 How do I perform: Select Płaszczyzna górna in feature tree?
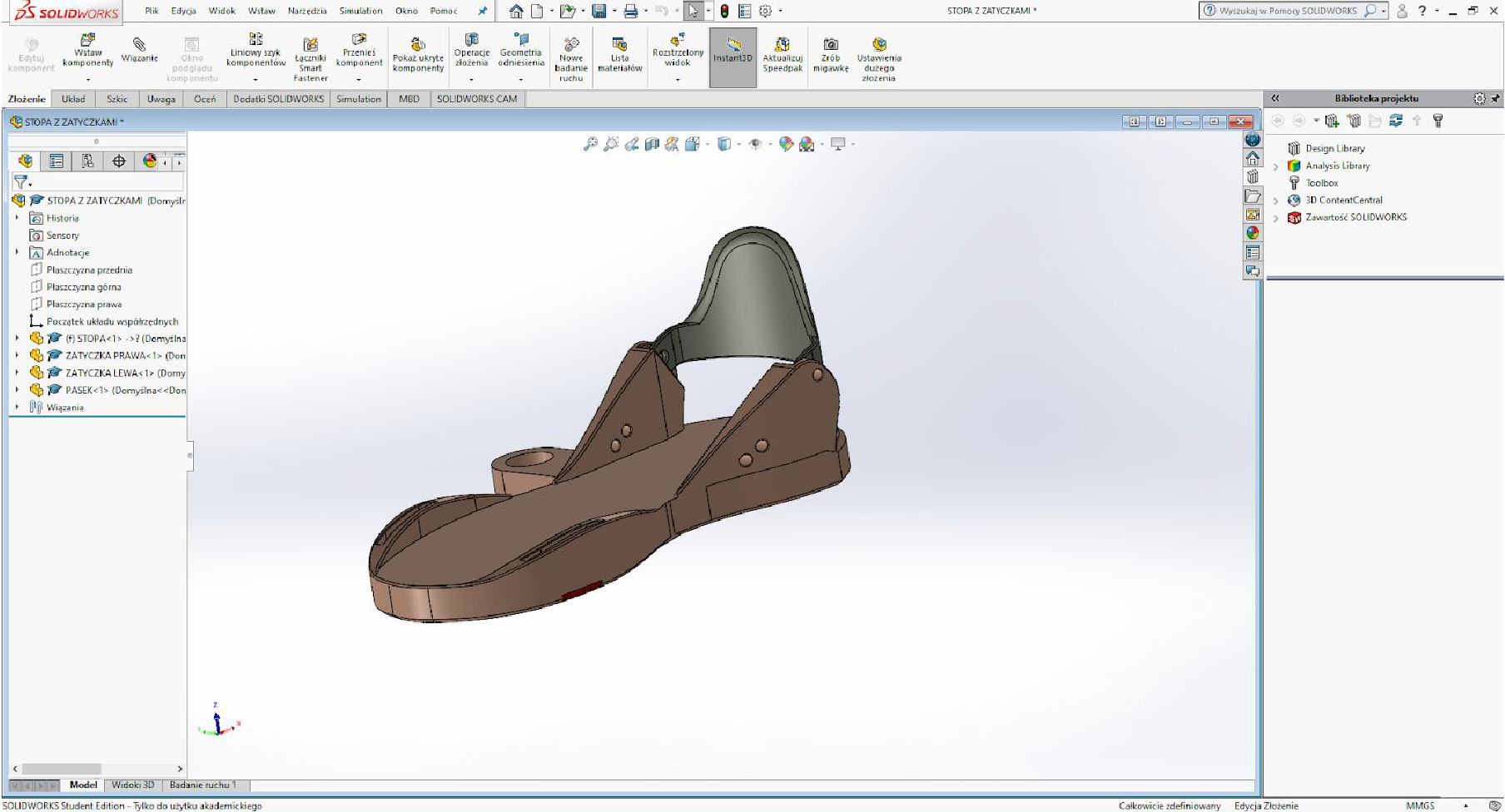click(83, 287)
